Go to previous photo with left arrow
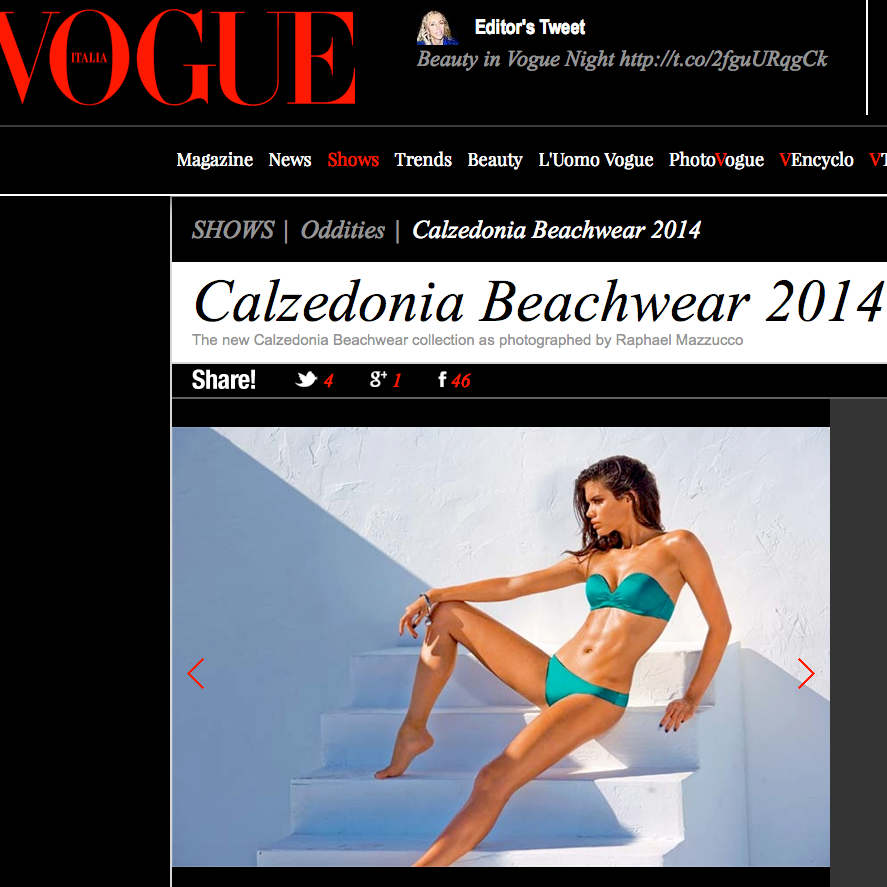 196,673
